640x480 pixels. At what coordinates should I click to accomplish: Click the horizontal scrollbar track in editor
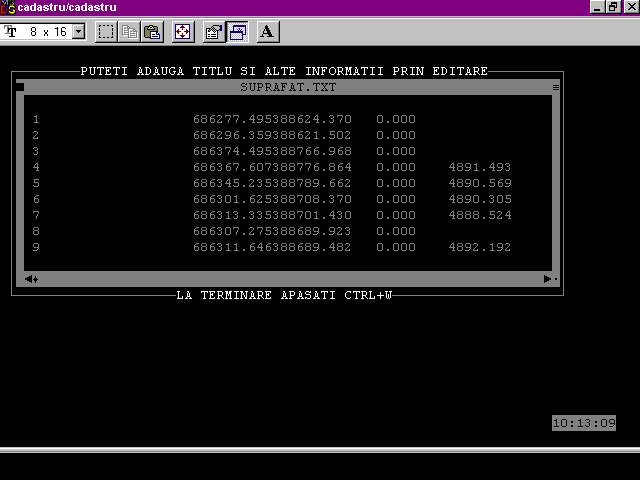pyautogui.click(x=290, y=279)
